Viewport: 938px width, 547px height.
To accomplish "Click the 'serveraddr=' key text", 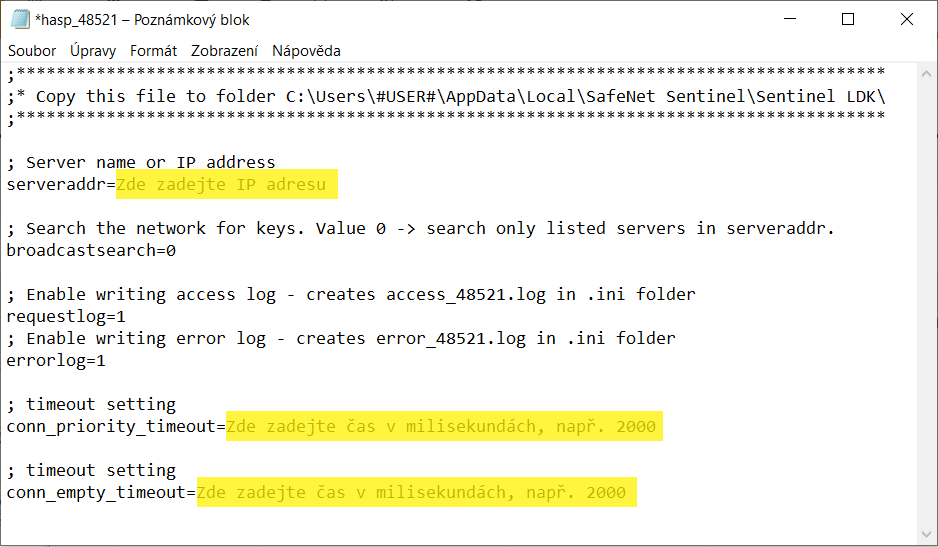I will (x=61, y=184).
